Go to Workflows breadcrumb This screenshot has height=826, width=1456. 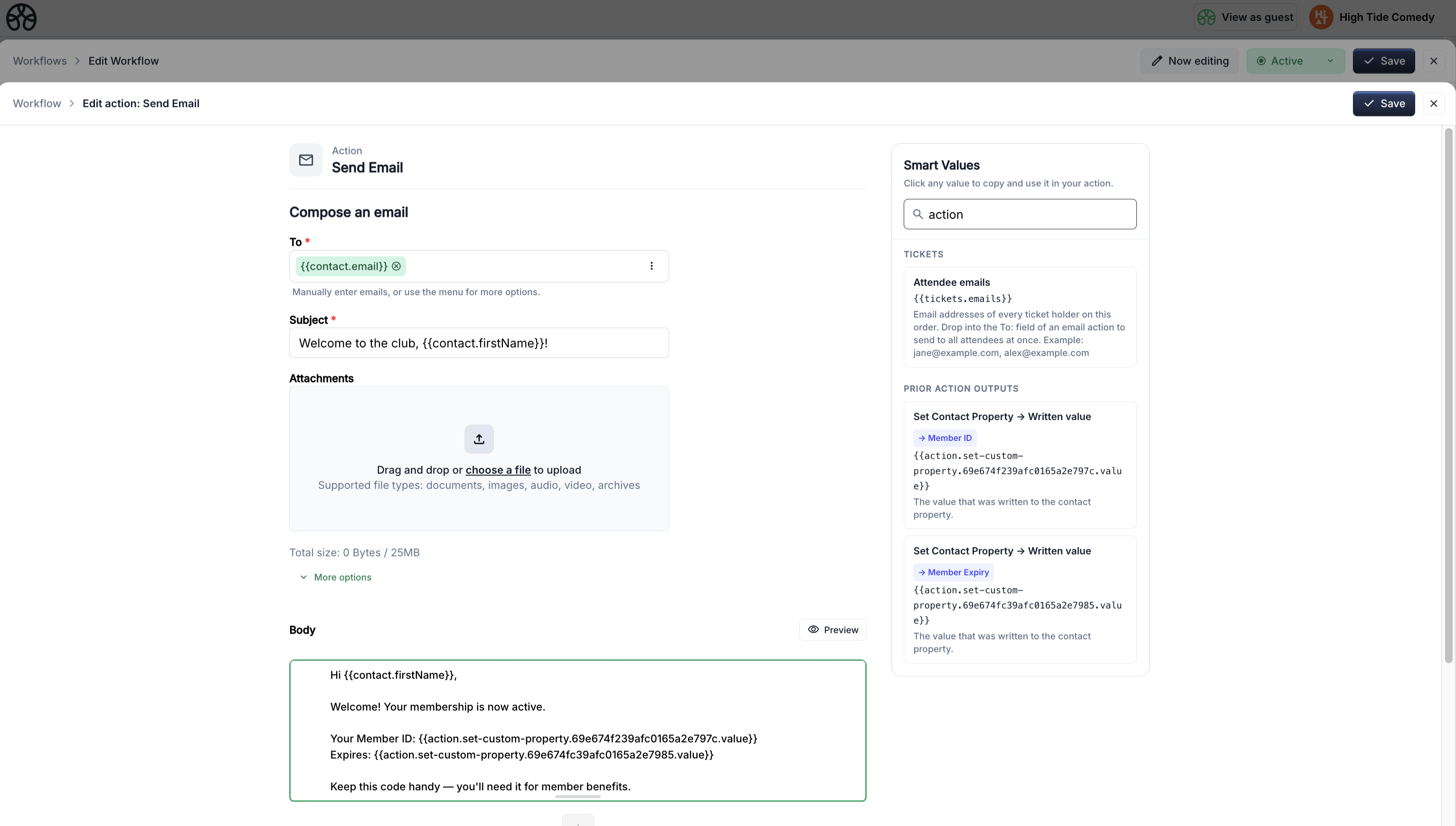click(40, 61)
